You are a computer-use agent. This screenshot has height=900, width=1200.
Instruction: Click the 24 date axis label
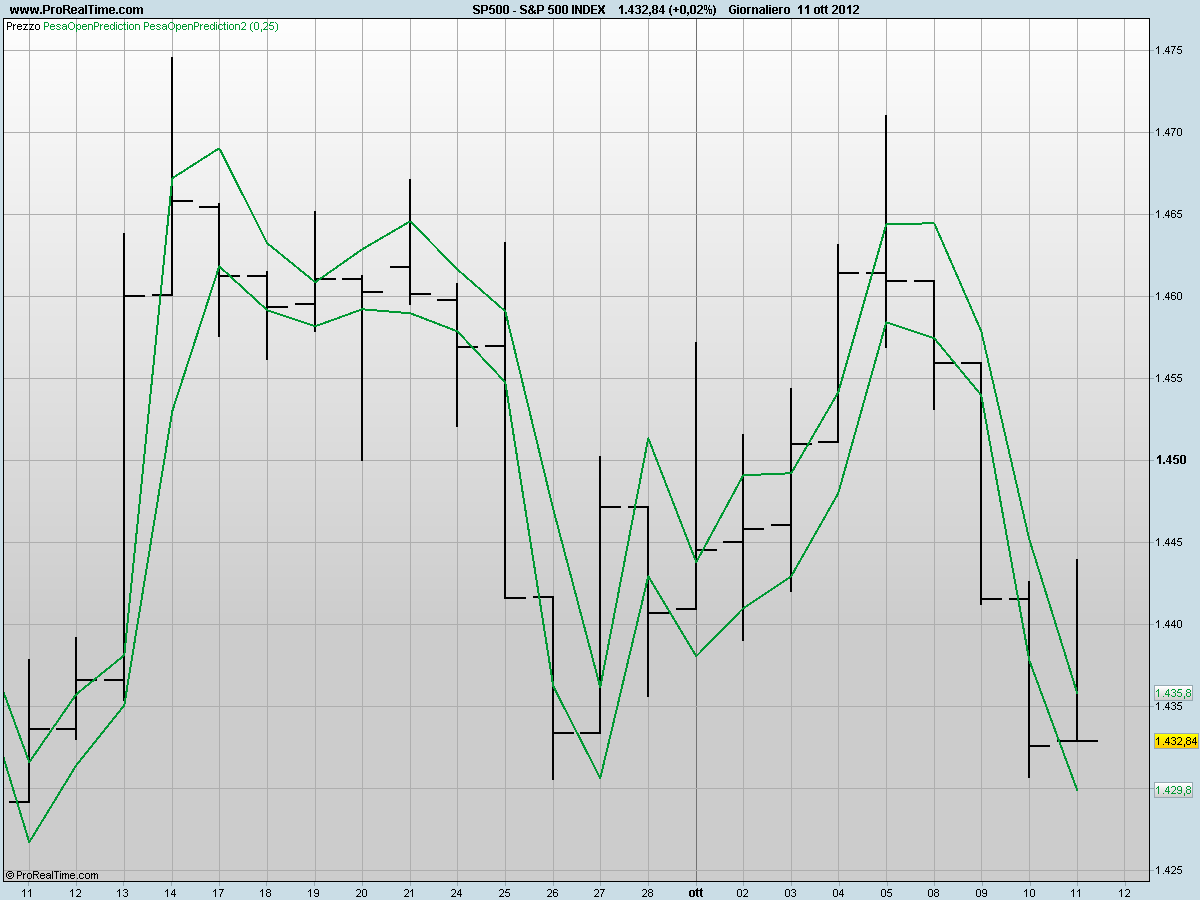tap(457, 891)
